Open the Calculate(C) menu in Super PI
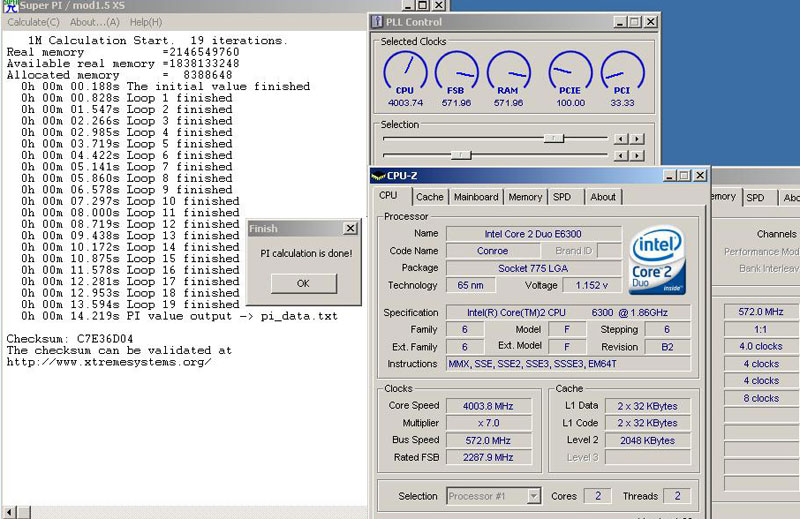The width and height of the screenshot is (800, 519). [33, 22]
